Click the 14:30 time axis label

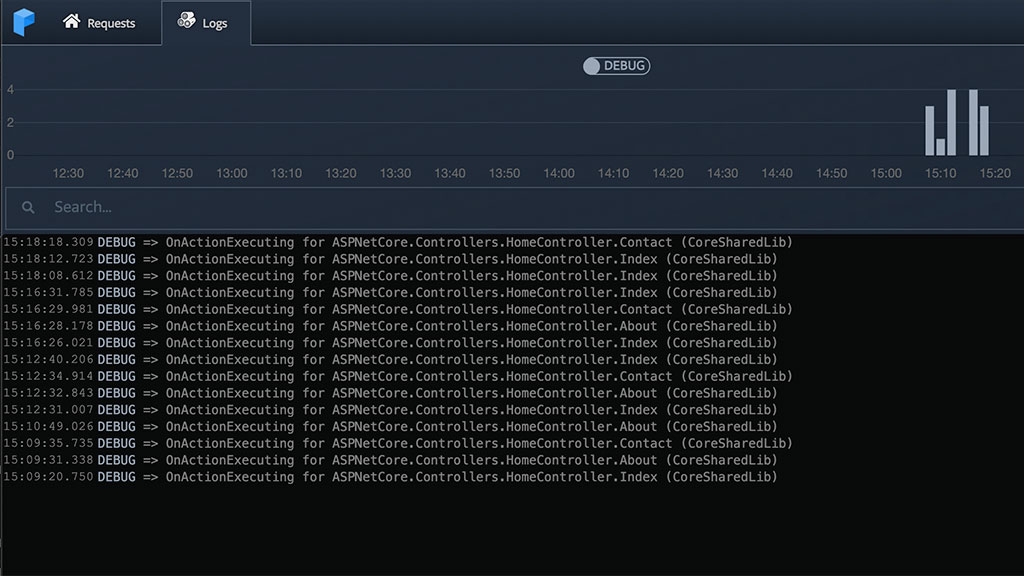point(722,174)
